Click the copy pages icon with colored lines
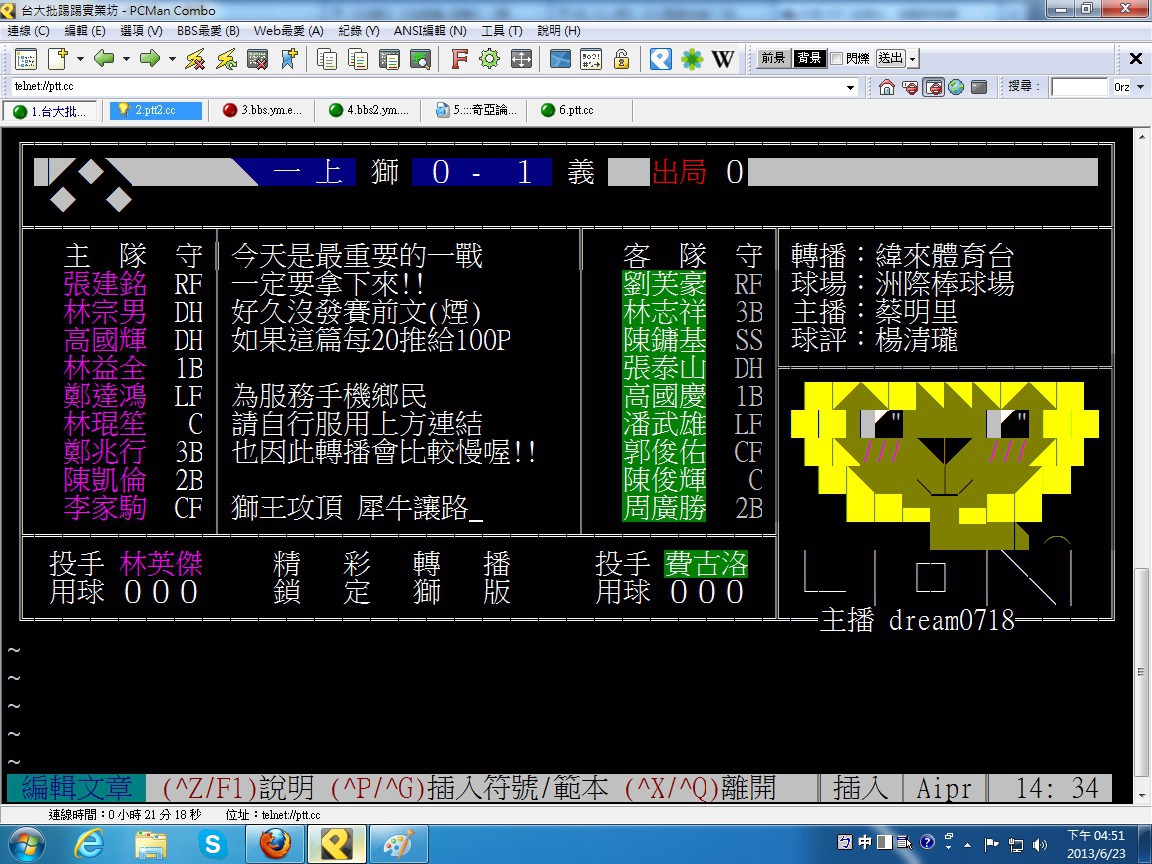The height and width of the screenshot is (864, 1152). pos(358,59)
